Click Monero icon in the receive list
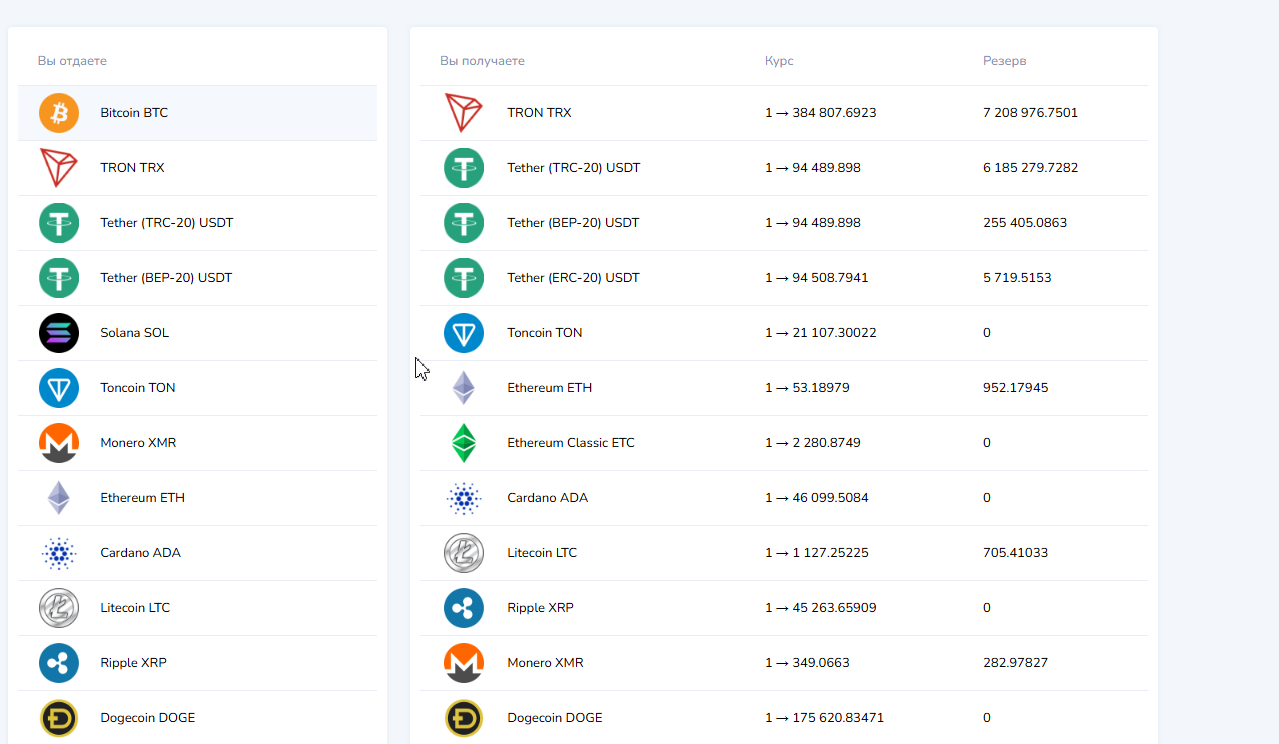 [x=464, y=663]
